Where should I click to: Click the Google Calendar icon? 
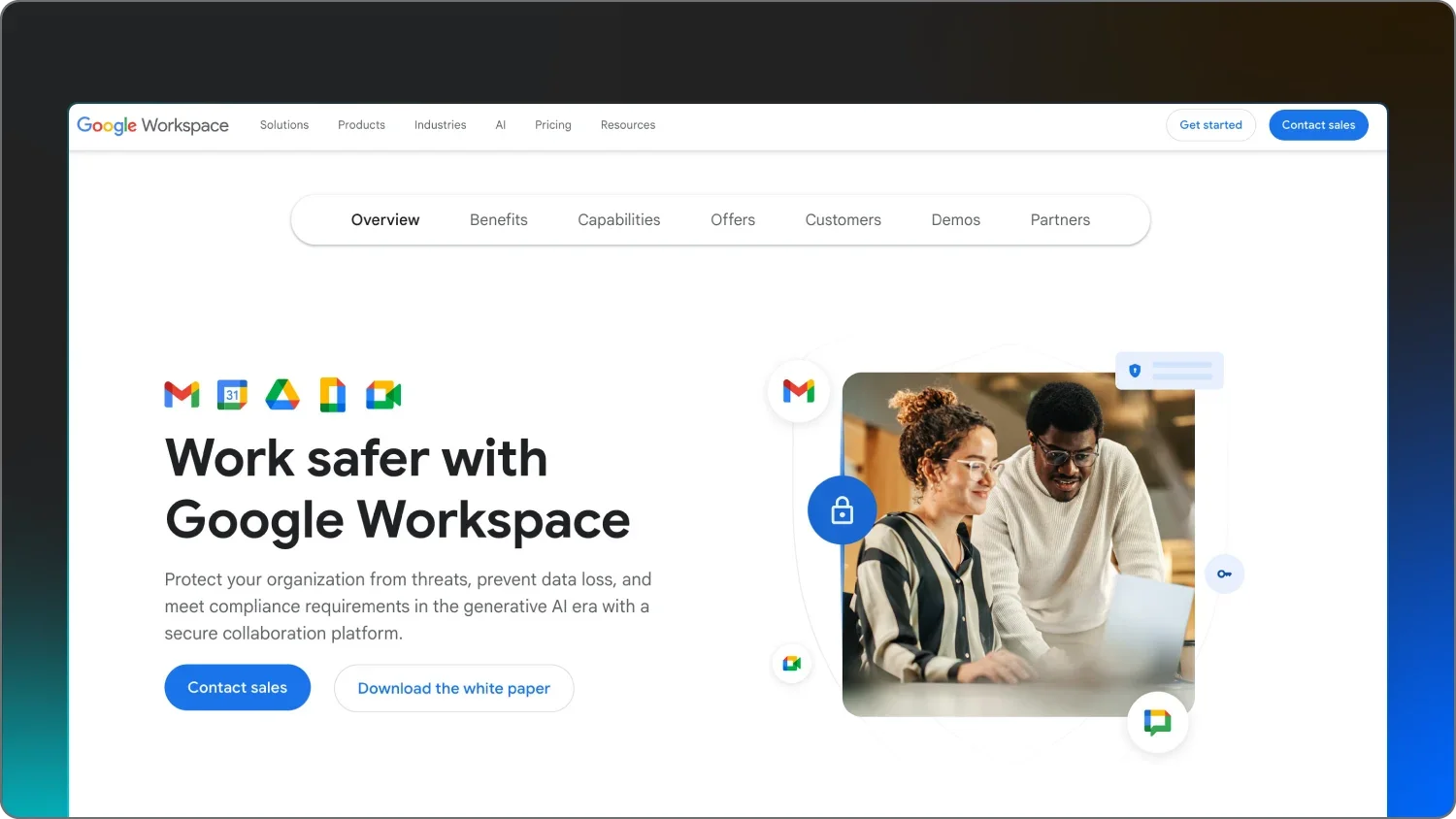(232, 395)
